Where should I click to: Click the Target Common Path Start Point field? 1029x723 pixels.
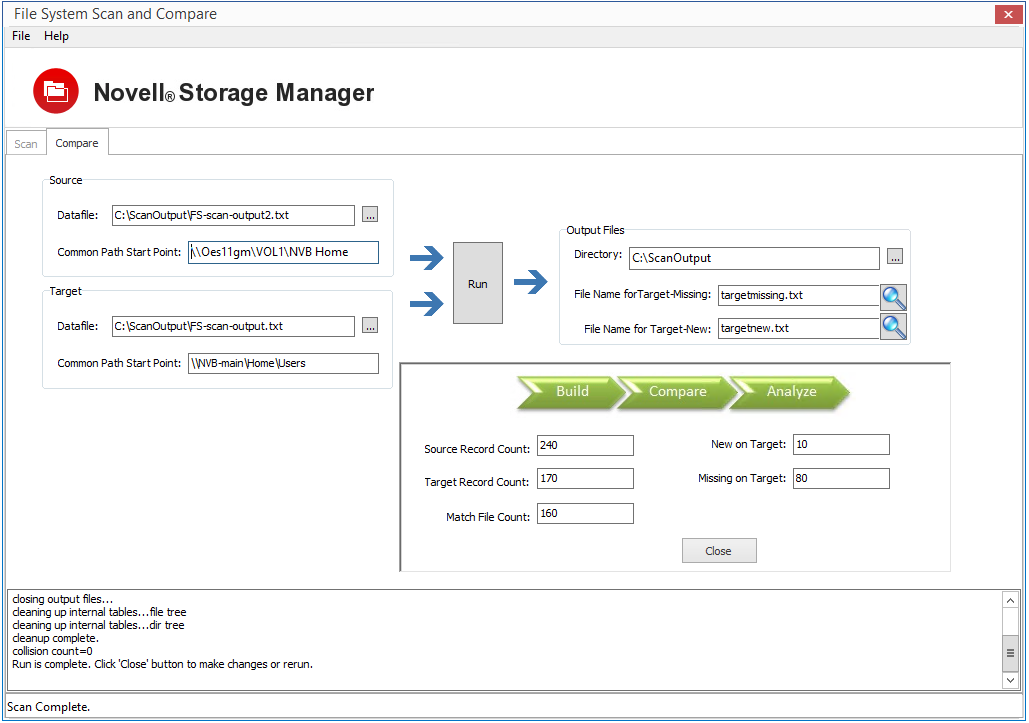point(283,363)
